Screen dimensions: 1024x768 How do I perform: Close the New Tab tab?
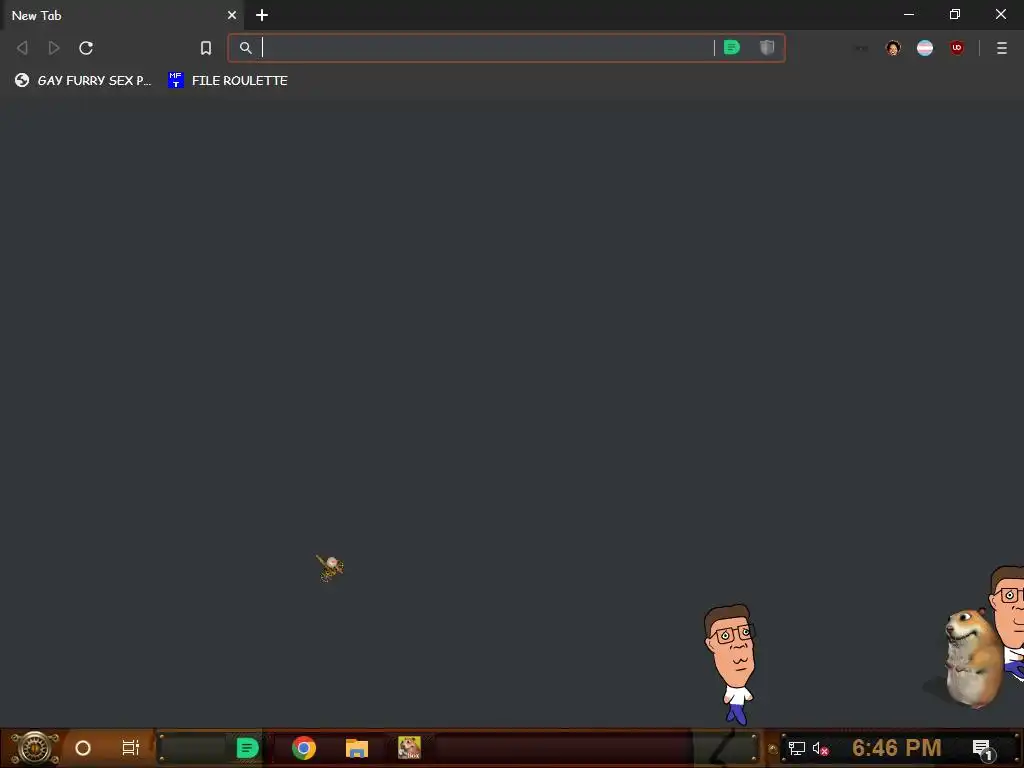[232, 15]
